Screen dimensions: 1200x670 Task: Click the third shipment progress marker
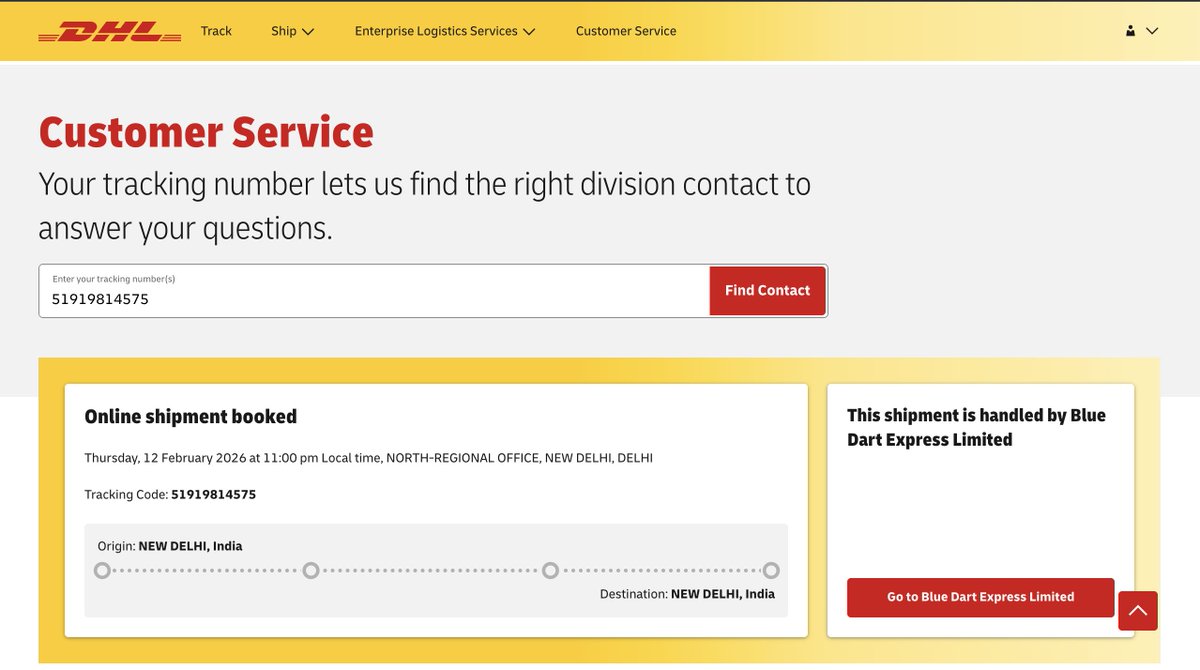[x=550, y=571]
